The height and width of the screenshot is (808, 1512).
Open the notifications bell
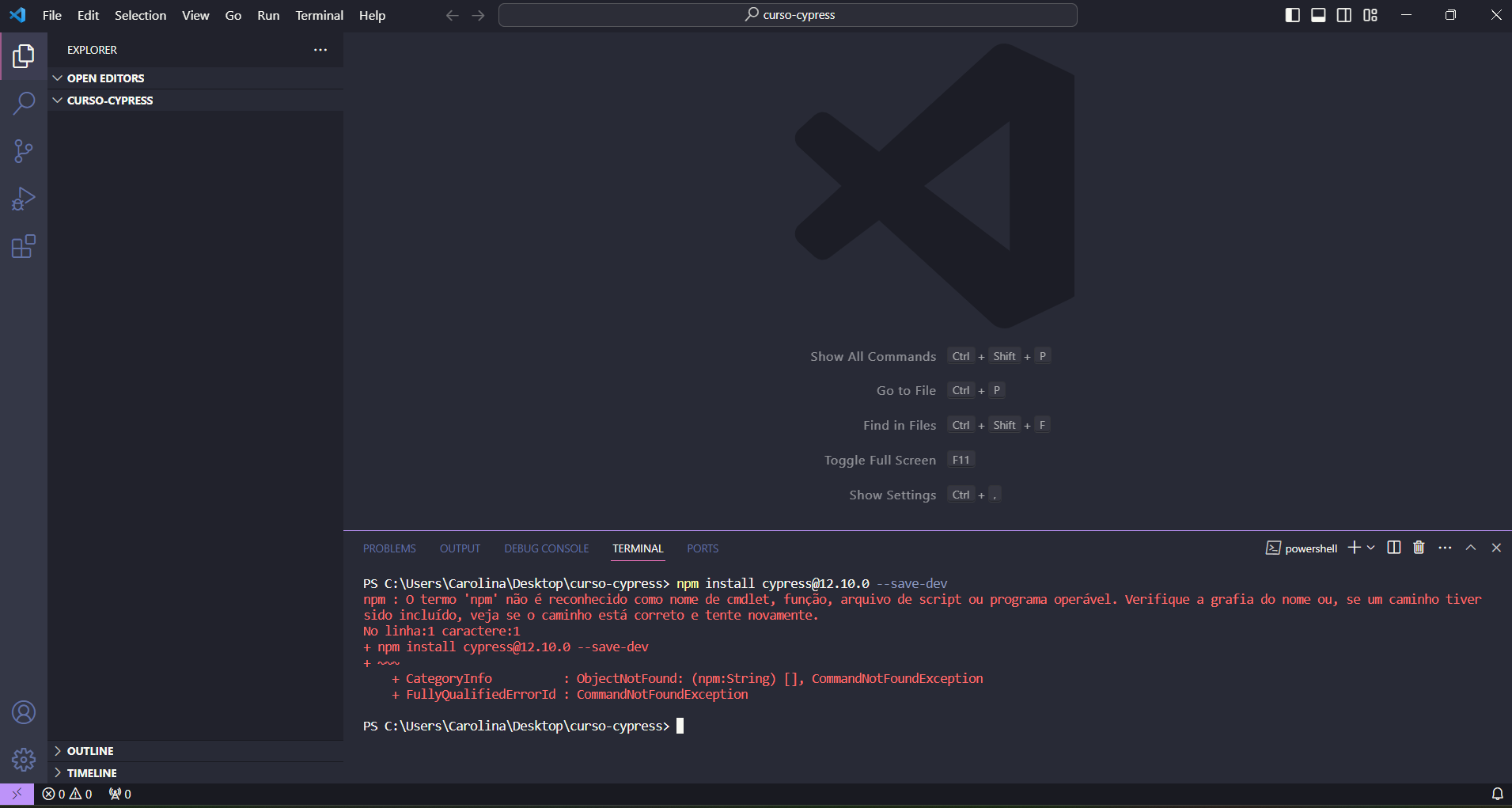[x=1497, y=794]
